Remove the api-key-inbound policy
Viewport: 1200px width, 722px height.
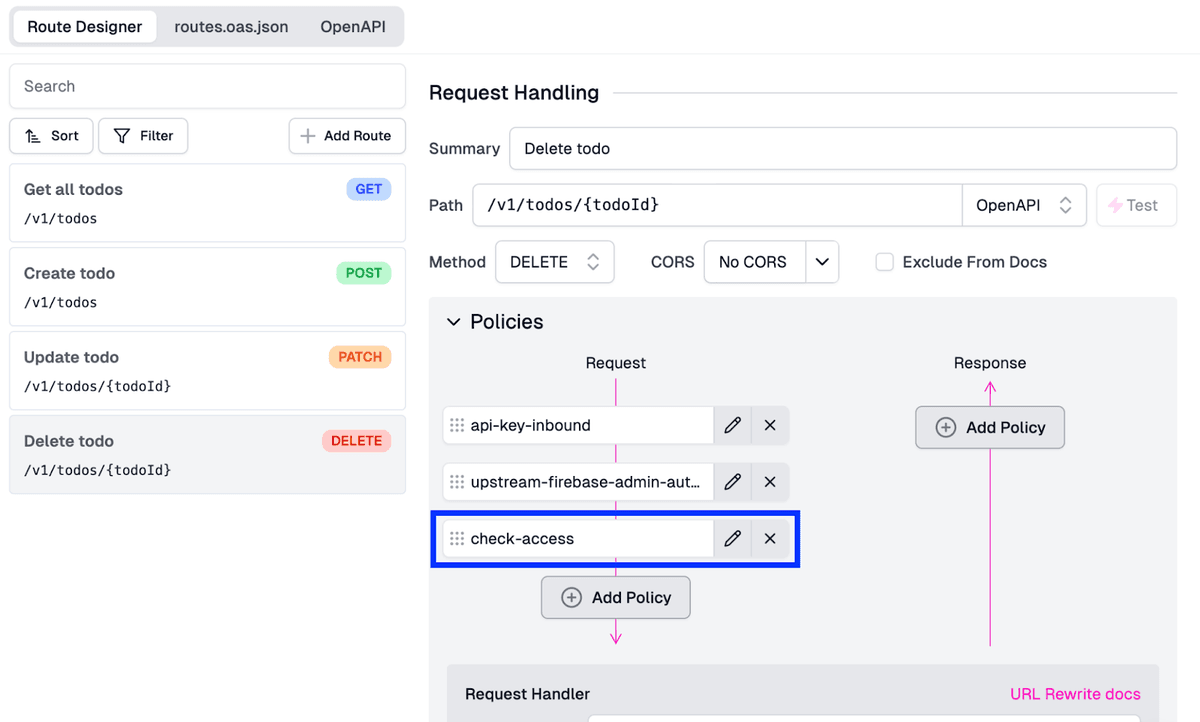coord(770,425)
